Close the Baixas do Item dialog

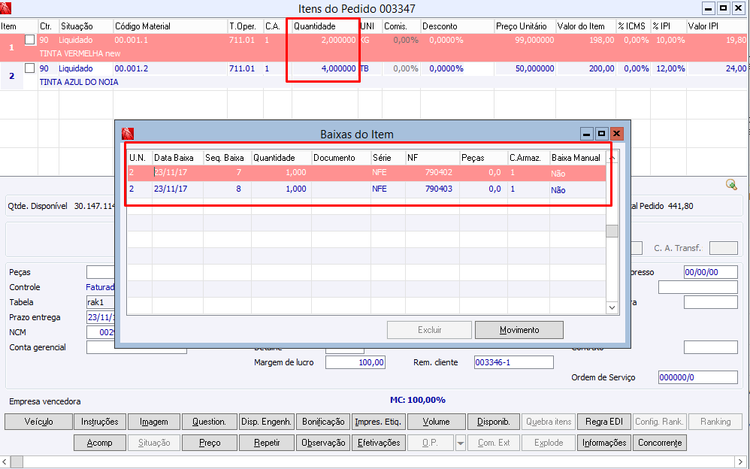click(617, 134)
